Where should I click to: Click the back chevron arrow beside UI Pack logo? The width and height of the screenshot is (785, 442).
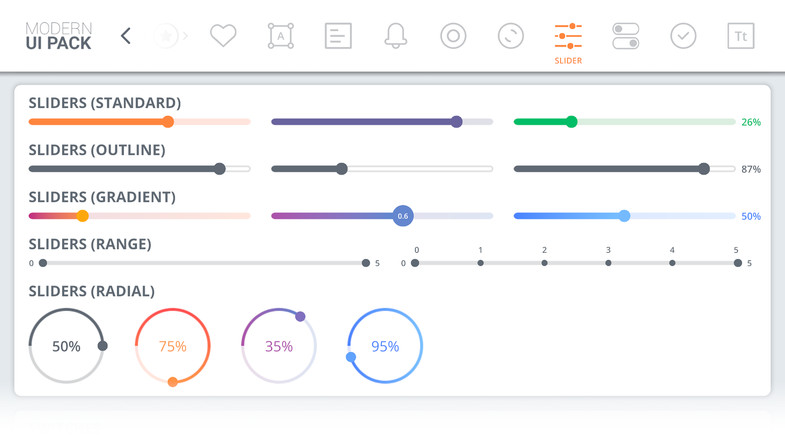click(x=126, y=36)
